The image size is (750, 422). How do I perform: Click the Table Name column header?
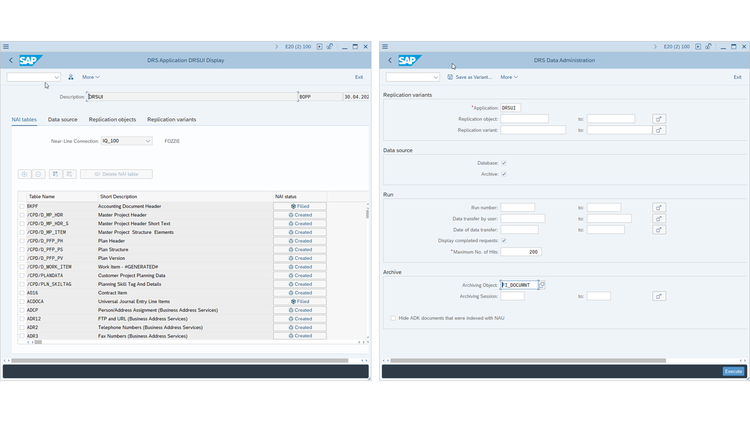coord(42,197)
